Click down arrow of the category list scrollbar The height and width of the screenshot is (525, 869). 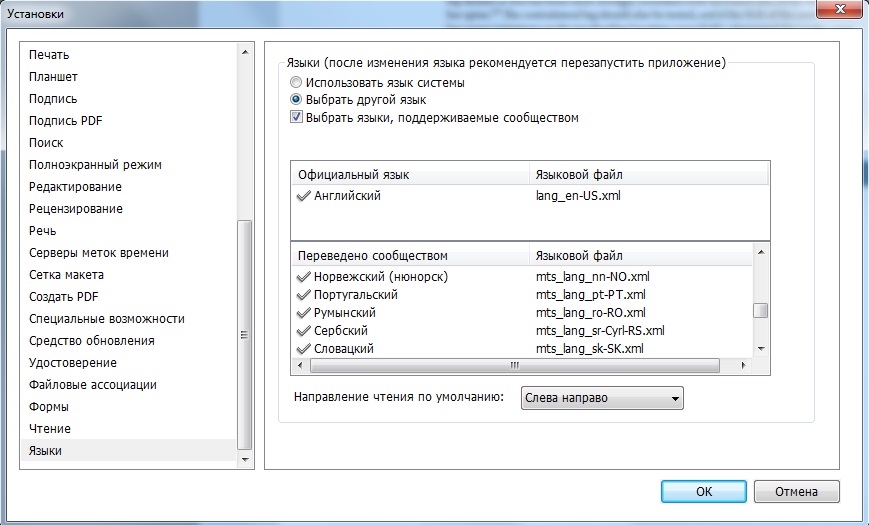pos(245,460)
